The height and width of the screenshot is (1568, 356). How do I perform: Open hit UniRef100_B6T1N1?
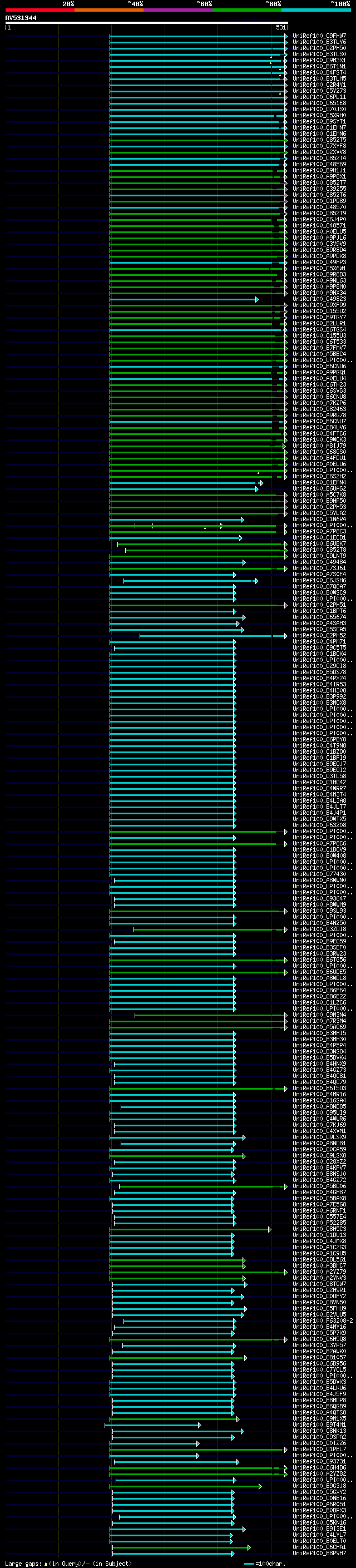[x=319, y=66]
